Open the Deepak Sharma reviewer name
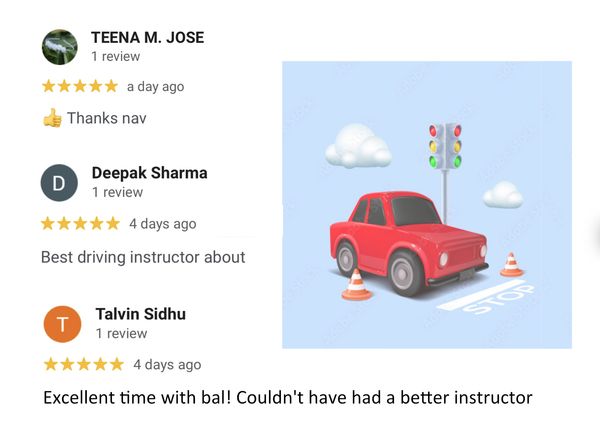Image resolution: width=600 pixels, height=439 pixels. tap(149, 173)
